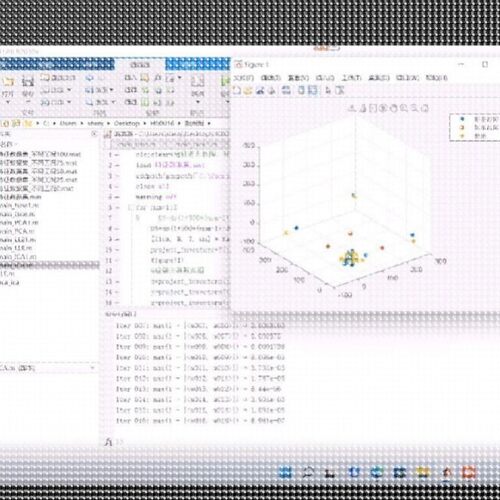Click the Save Figure icon in figure toolbar

260,90
